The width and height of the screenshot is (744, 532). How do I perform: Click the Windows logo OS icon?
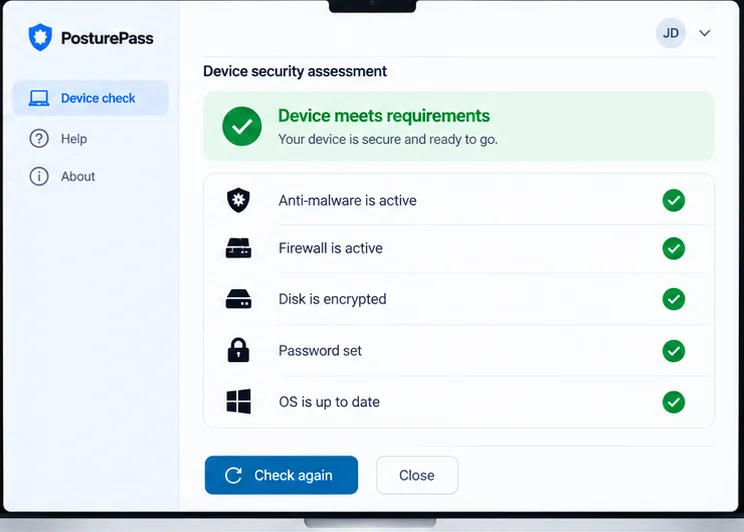coord(238,401)
